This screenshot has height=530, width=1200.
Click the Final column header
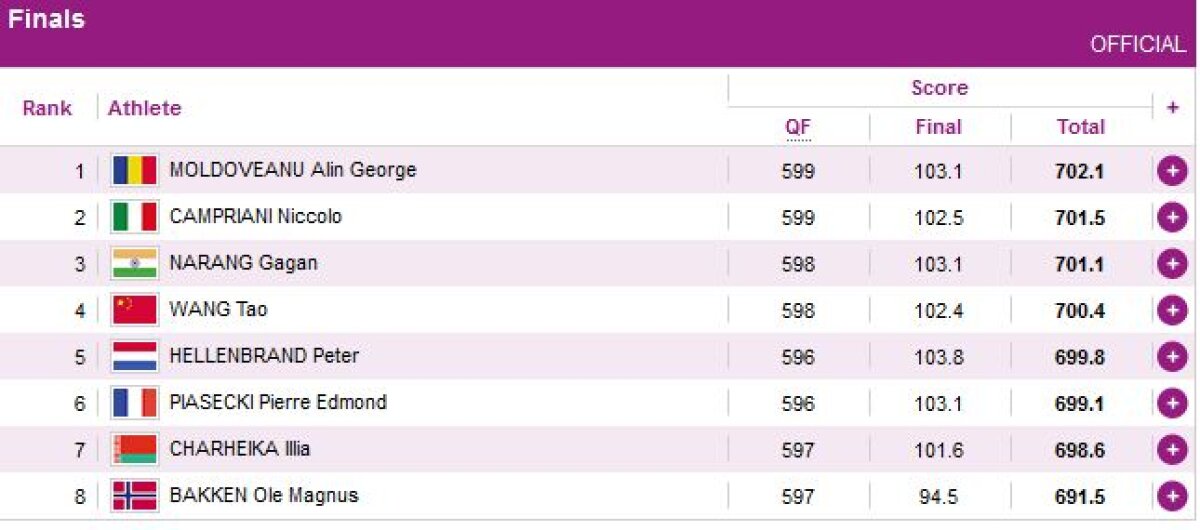point(938,127)
